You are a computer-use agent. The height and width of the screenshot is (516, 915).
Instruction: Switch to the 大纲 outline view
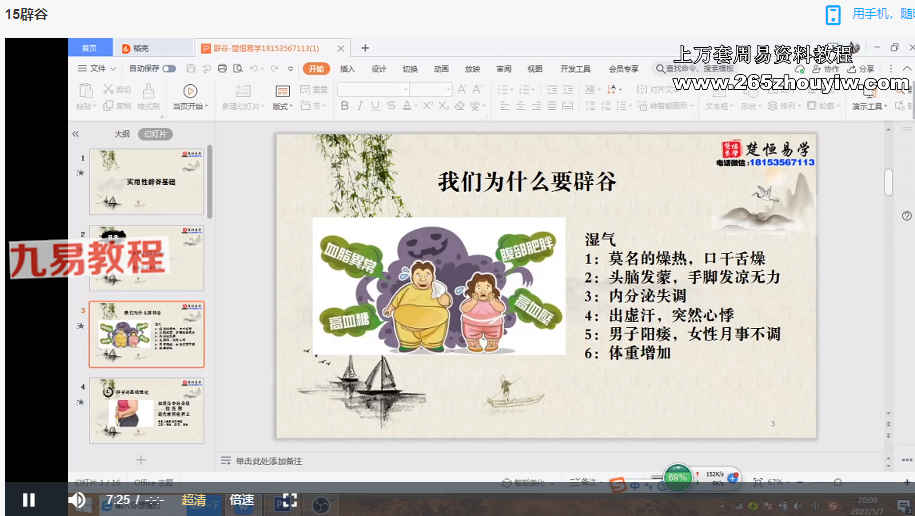click(x=122, y=134)
